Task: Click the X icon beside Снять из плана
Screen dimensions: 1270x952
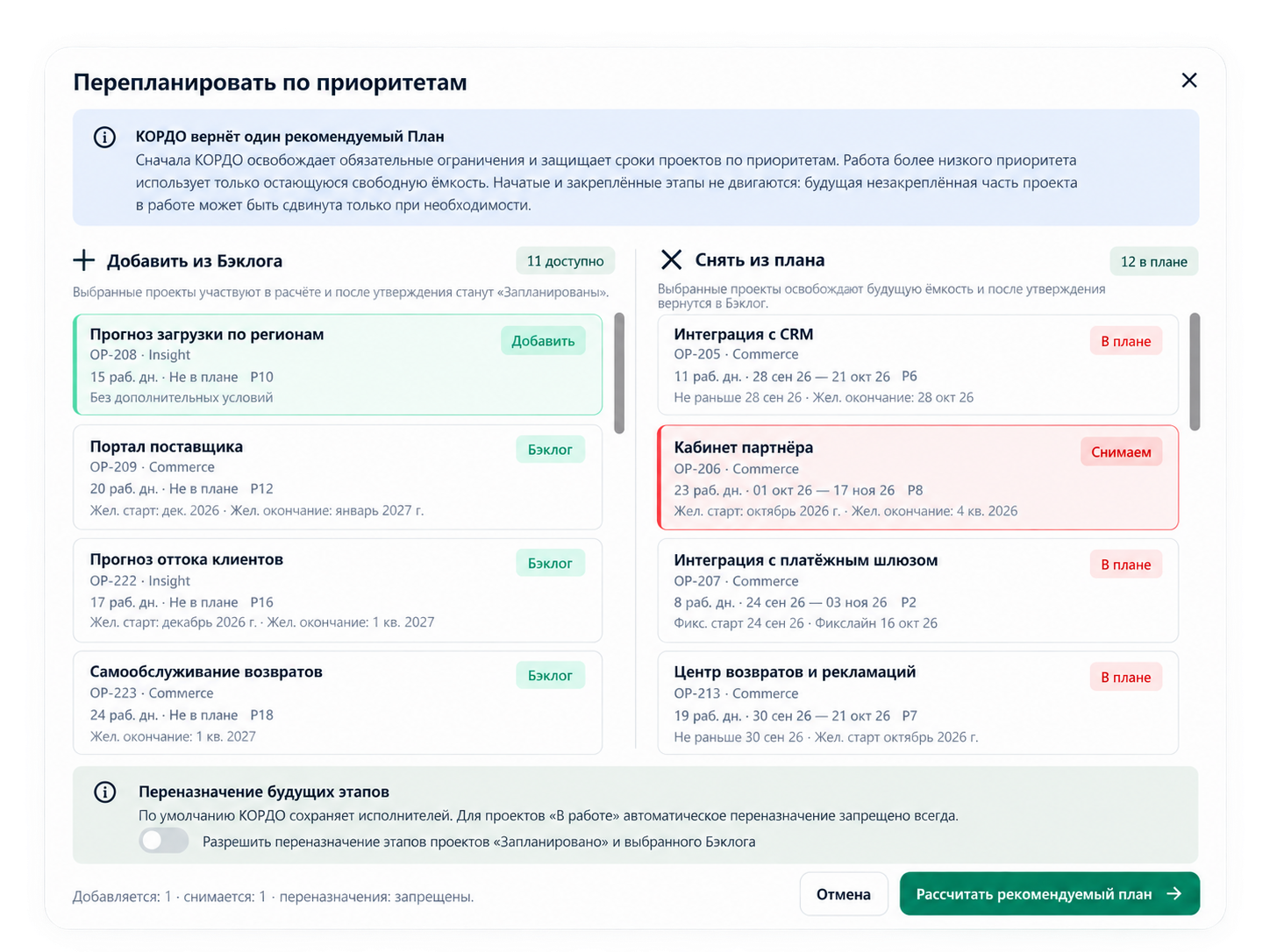Action: click(x=671, y=259)
